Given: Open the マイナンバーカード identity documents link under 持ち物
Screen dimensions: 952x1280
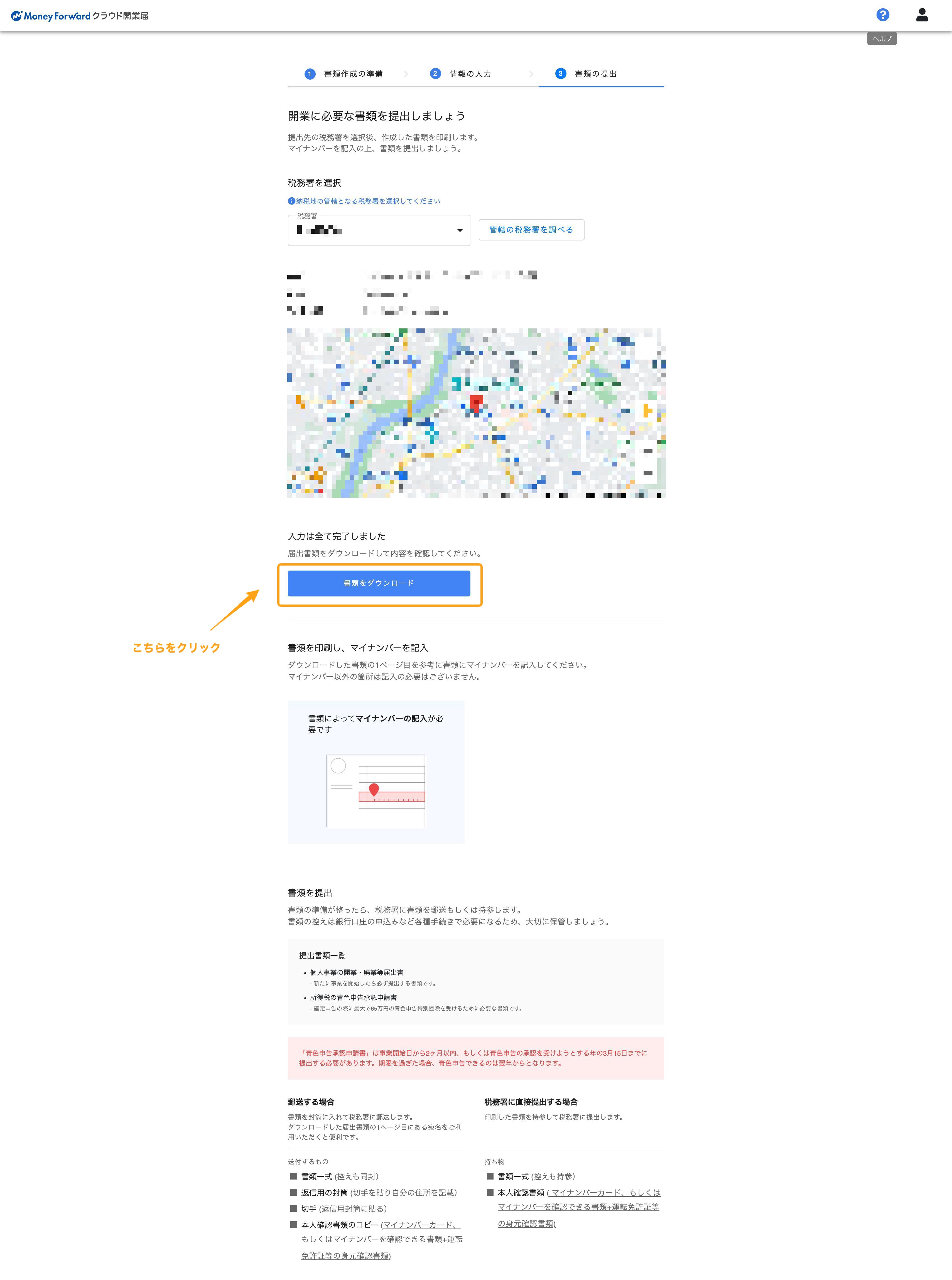Looking at the screenshot, I should point(578,1207).
